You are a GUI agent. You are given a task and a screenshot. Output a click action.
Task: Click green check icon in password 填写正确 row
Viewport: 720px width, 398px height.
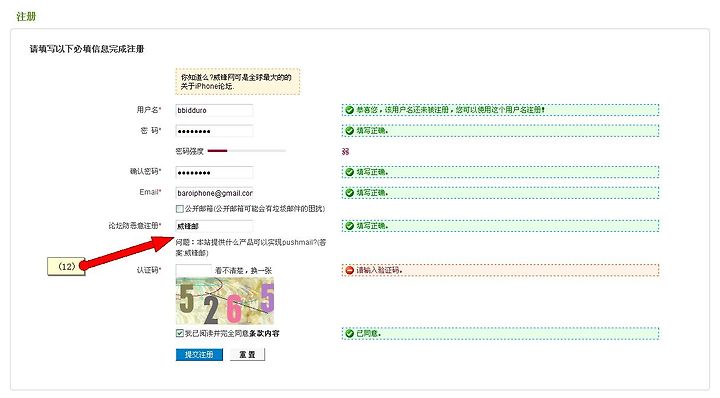(349, 131)
